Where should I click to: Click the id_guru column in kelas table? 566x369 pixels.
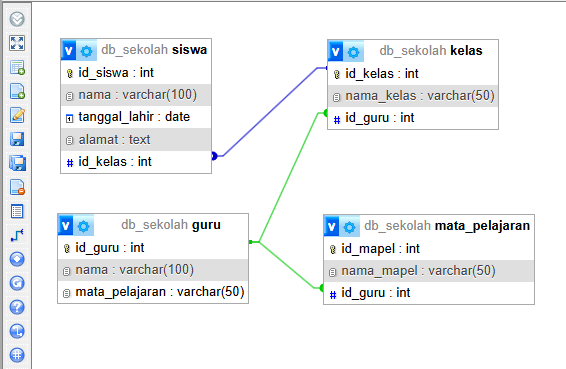[x=413, y=118]
